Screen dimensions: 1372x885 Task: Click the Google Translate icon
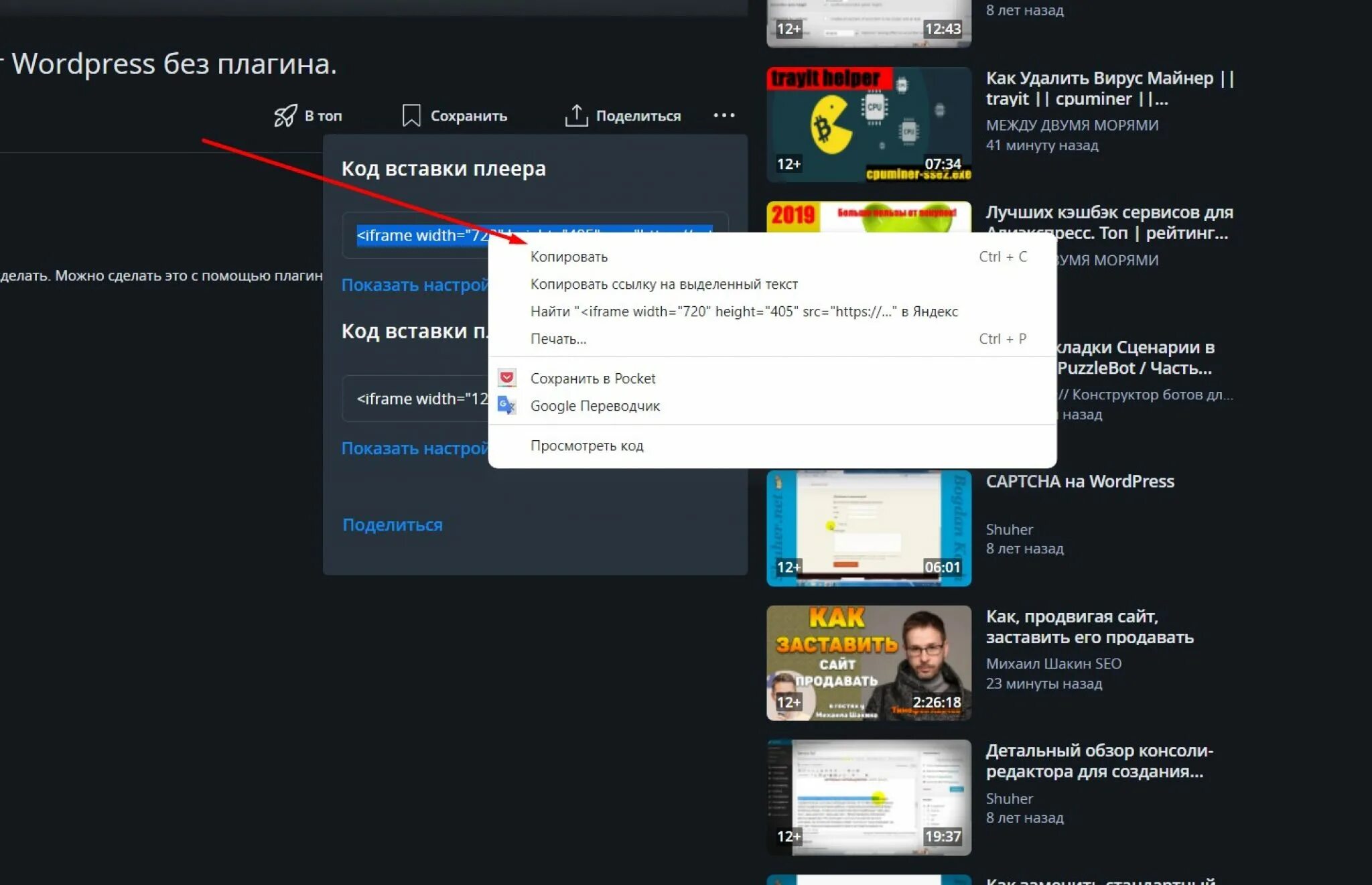coord(507,405)
